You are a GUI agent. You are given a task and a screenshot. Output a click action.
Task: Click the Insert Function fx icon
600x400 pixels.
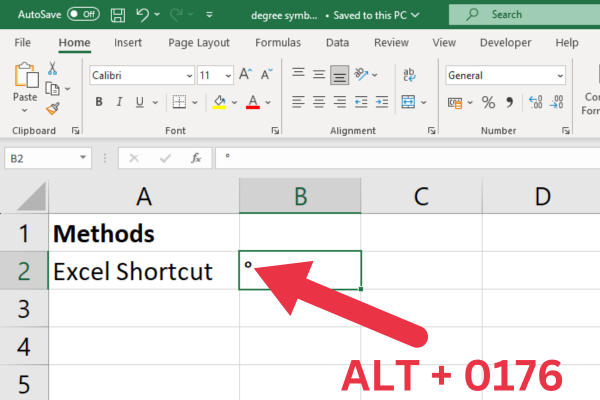click(196, 158)
